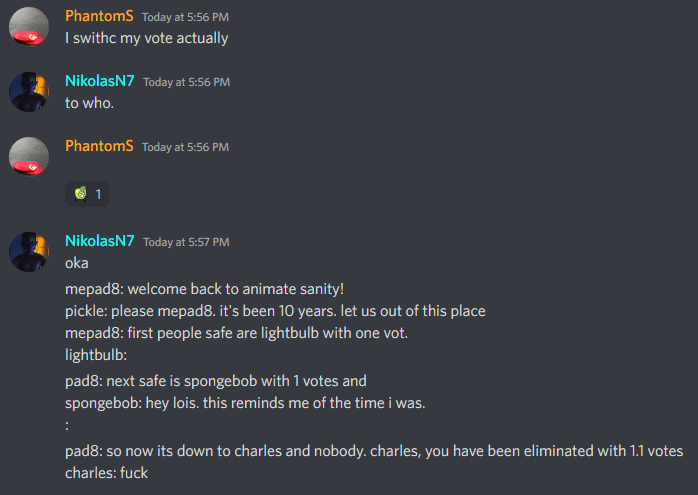This screenshot has height=495, width=698.
Task: Click timestamp on PhantomS's vote-switch message
Action: [185, 17]
